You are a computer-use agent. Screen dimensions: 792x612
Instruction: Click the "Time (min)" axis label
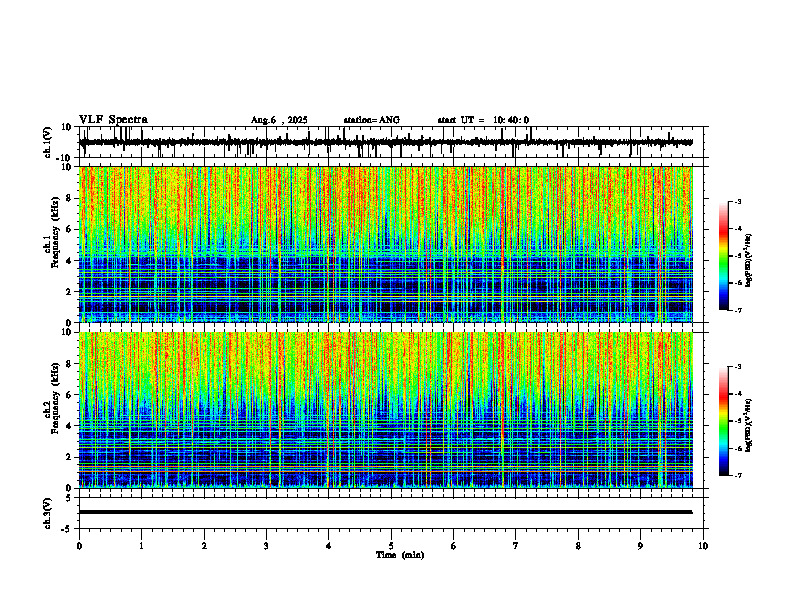pyautogui.click(x=400, y=555)
